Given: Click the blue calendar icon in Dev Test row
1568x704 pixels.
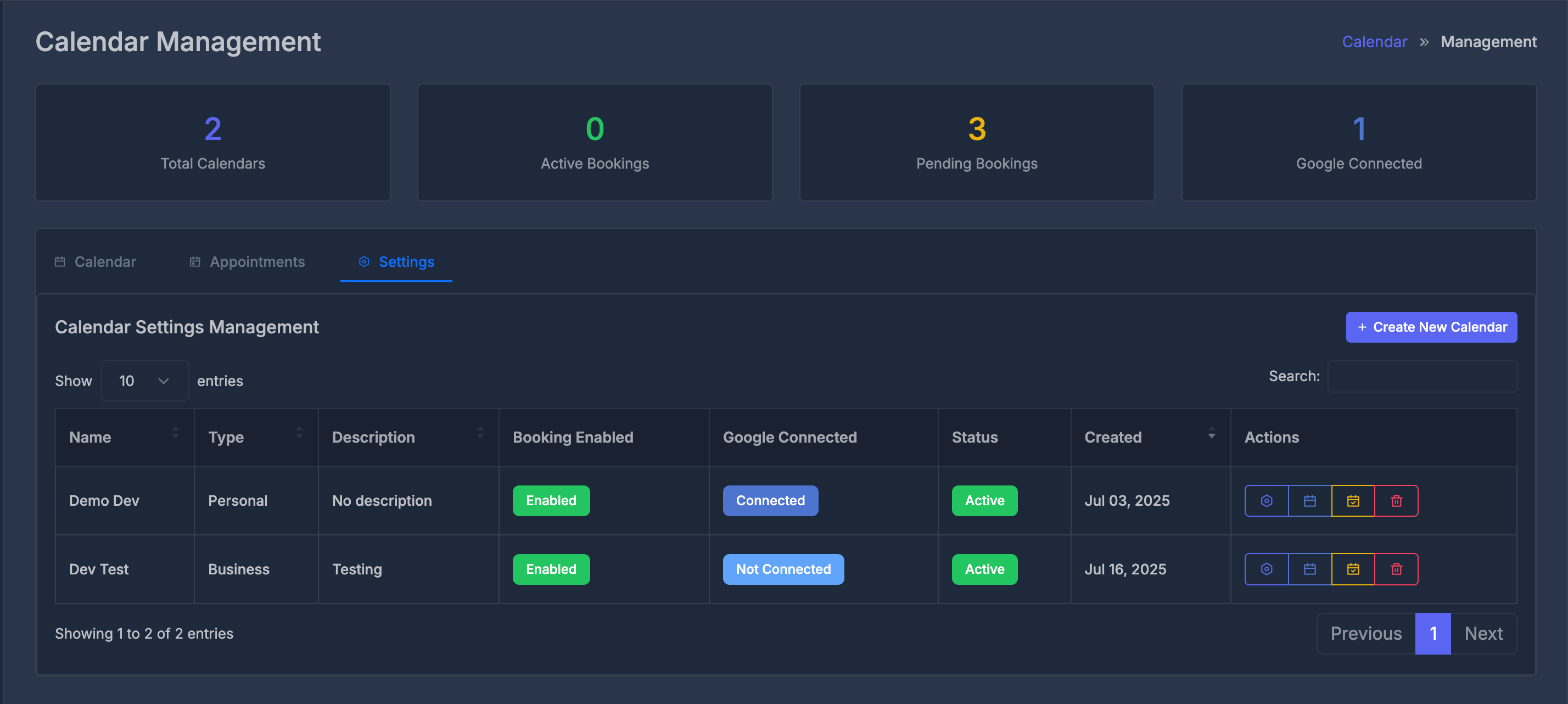Looking at the screenshot, I should click(1310, 569).
